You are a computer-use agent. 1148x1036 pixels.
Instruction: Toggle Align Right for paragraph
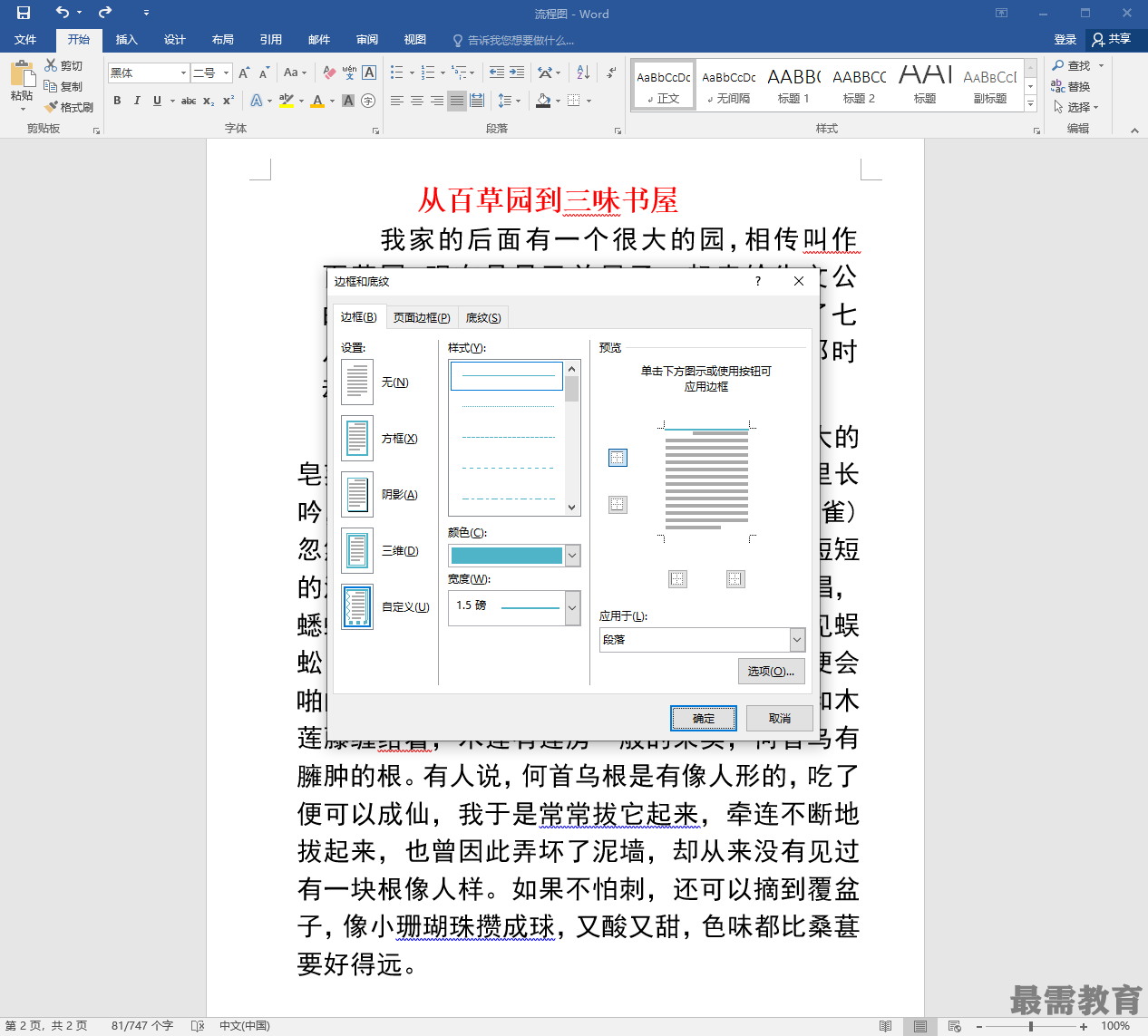point(437,101)
